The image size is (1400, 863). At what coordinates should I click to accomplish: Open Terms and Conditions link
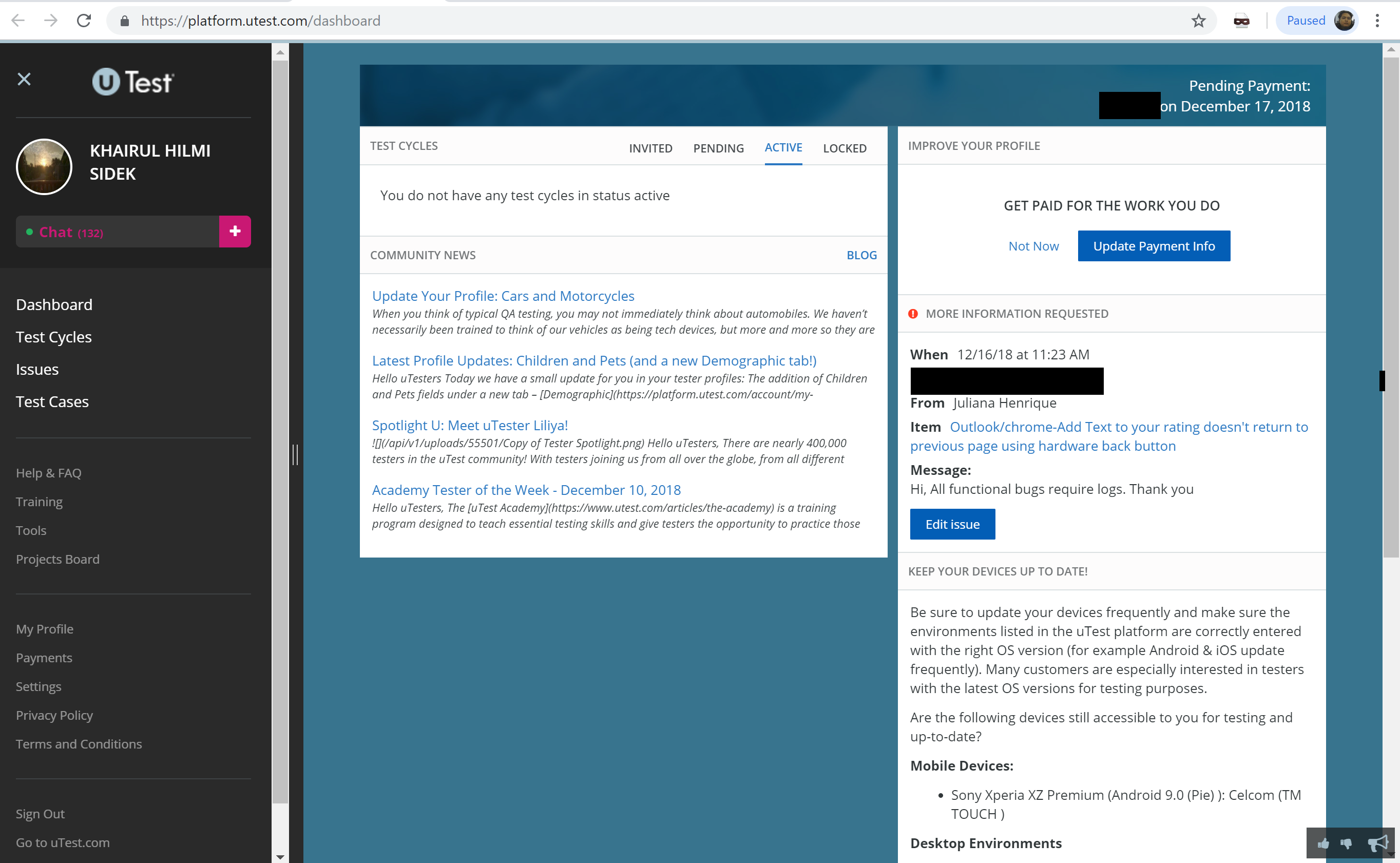pos(79,744)
